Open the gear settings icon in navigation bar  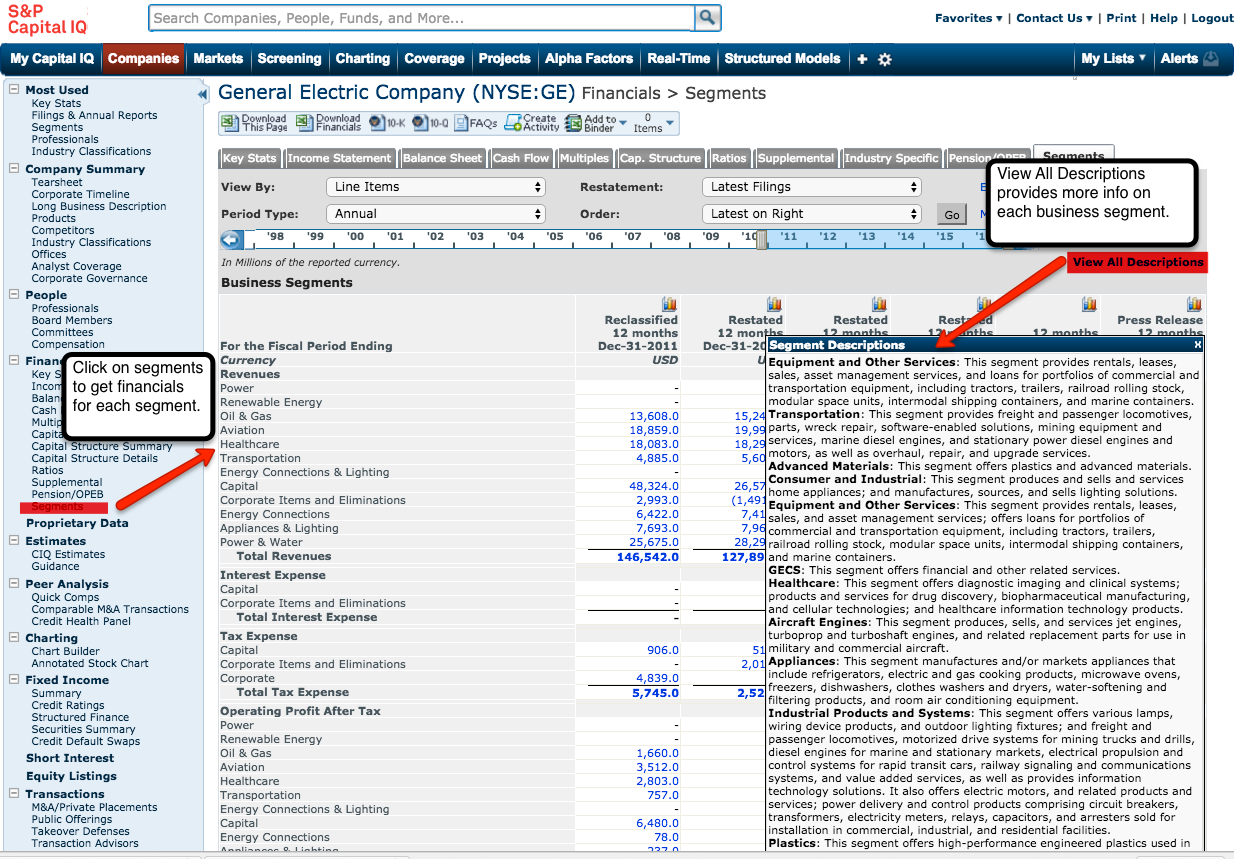885,59
